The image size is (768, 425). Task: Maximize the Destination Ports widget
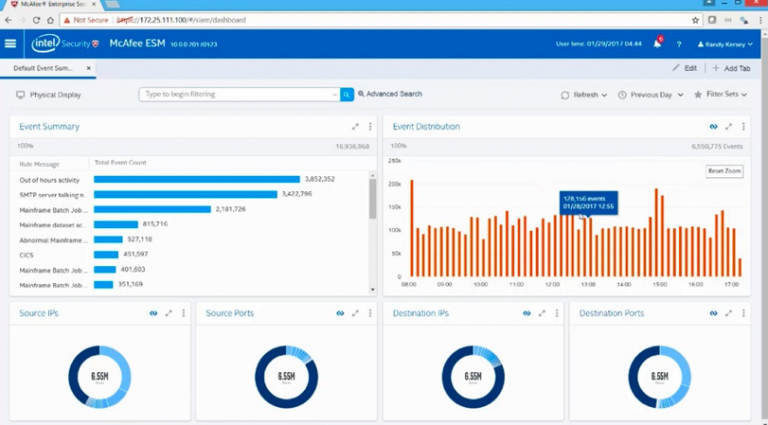728,313
